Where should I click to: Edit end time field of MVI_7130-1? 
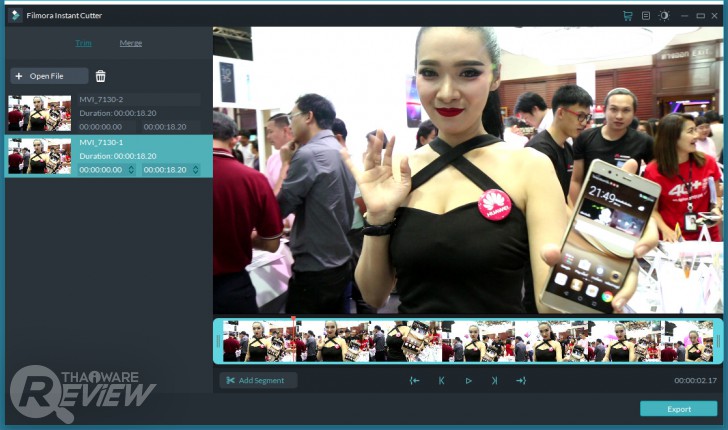click(166, 170)
